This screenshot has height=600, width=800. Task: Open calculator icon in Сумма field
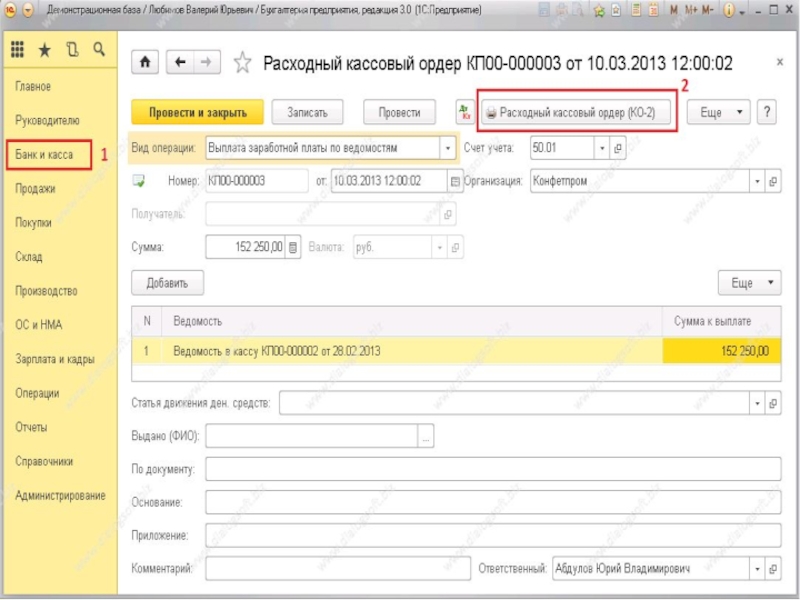click(293, 248)
